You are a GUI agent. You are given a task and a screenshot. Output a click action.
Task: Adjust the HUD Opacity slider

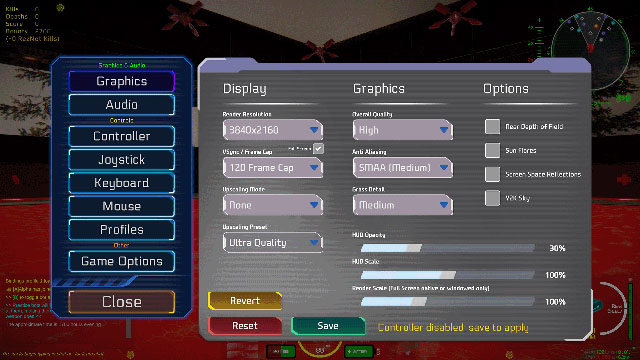[448, 248]
